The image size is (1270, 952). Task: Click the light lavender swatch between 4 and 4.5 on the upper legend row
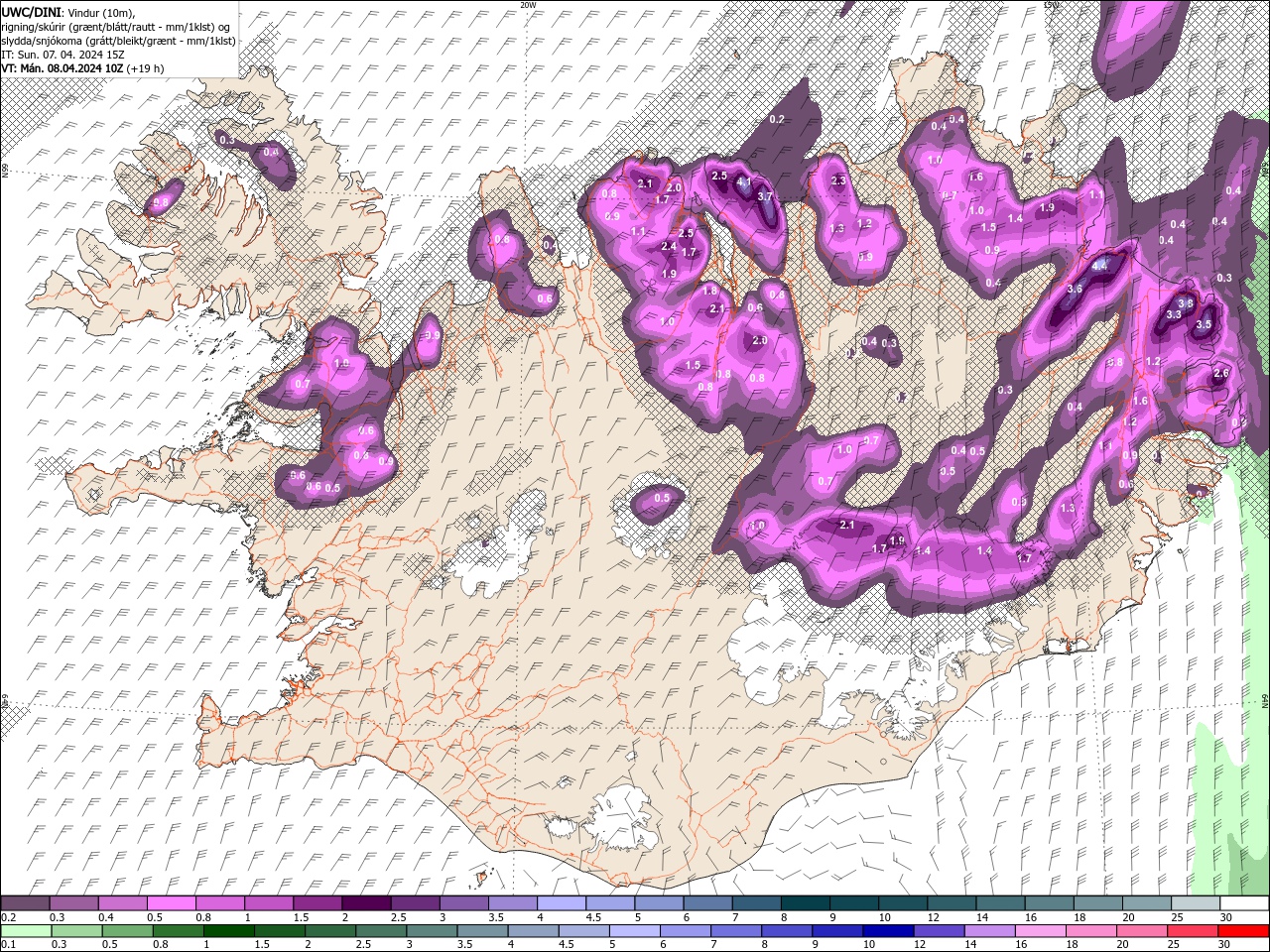pos(561,903)
